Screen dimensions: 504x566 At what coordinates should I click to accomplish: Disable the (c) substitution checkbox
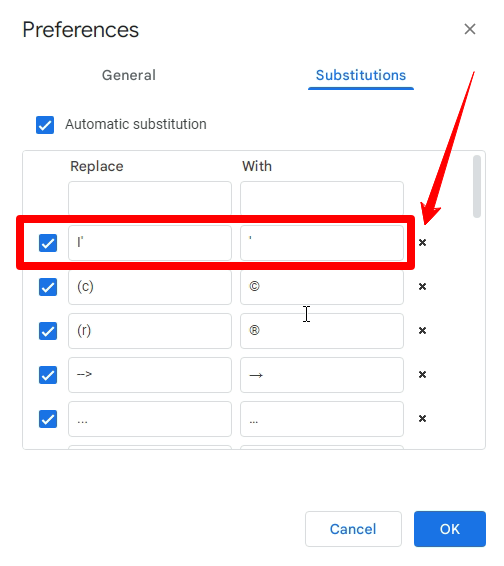point(48,287)
